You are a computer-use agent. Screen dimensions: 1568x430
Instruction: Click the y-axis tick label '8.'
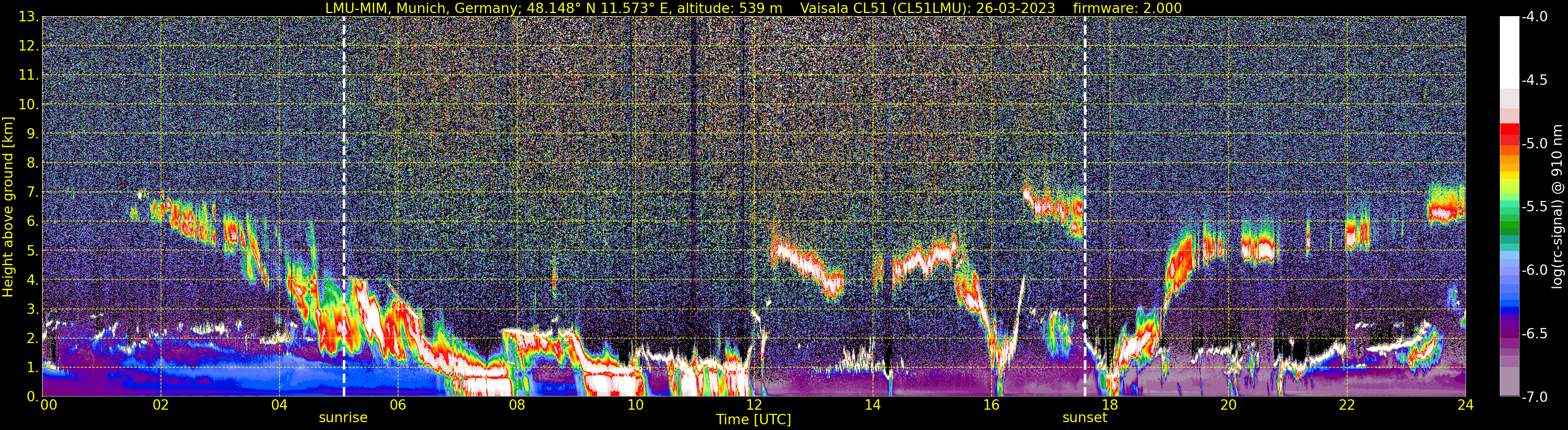pos(33,163)
